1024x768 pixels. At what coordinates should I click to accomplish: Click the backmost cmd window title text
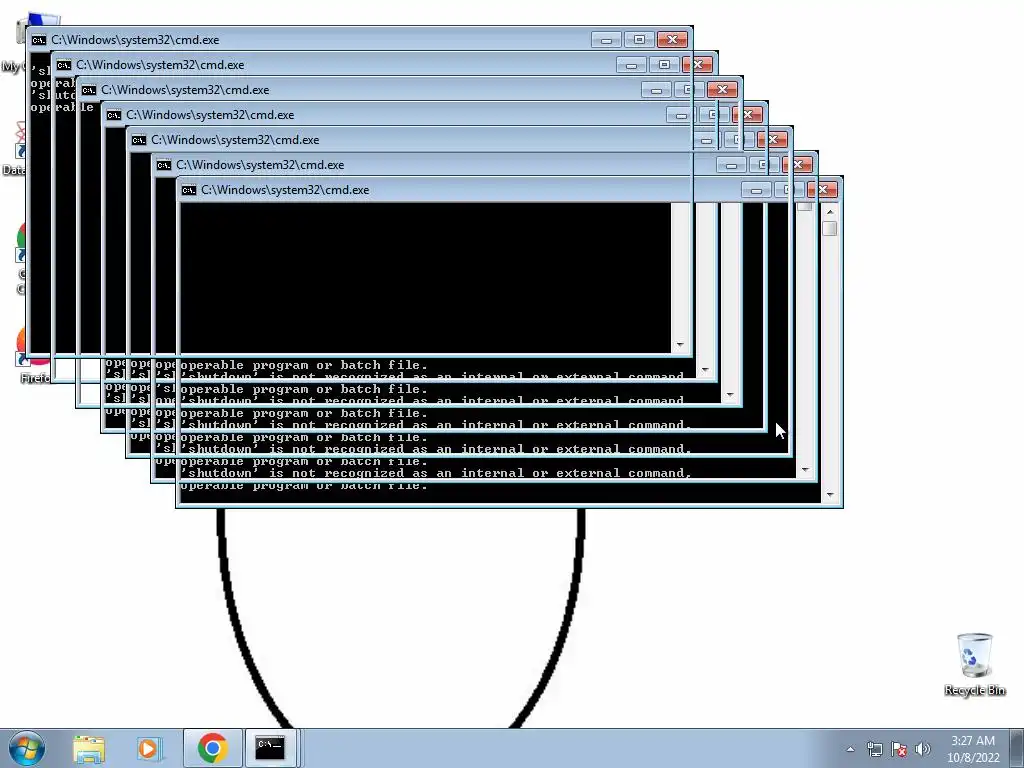[x=135, y=40]
